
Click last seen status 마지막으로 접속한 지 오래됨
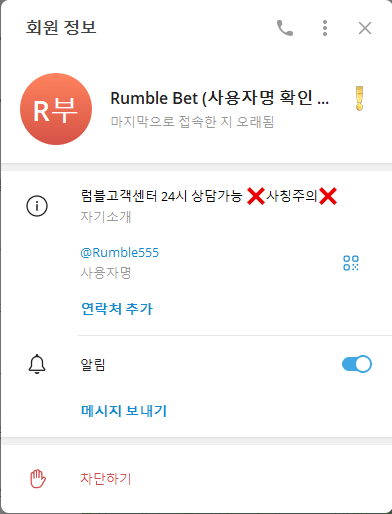(x=192, y=122)
